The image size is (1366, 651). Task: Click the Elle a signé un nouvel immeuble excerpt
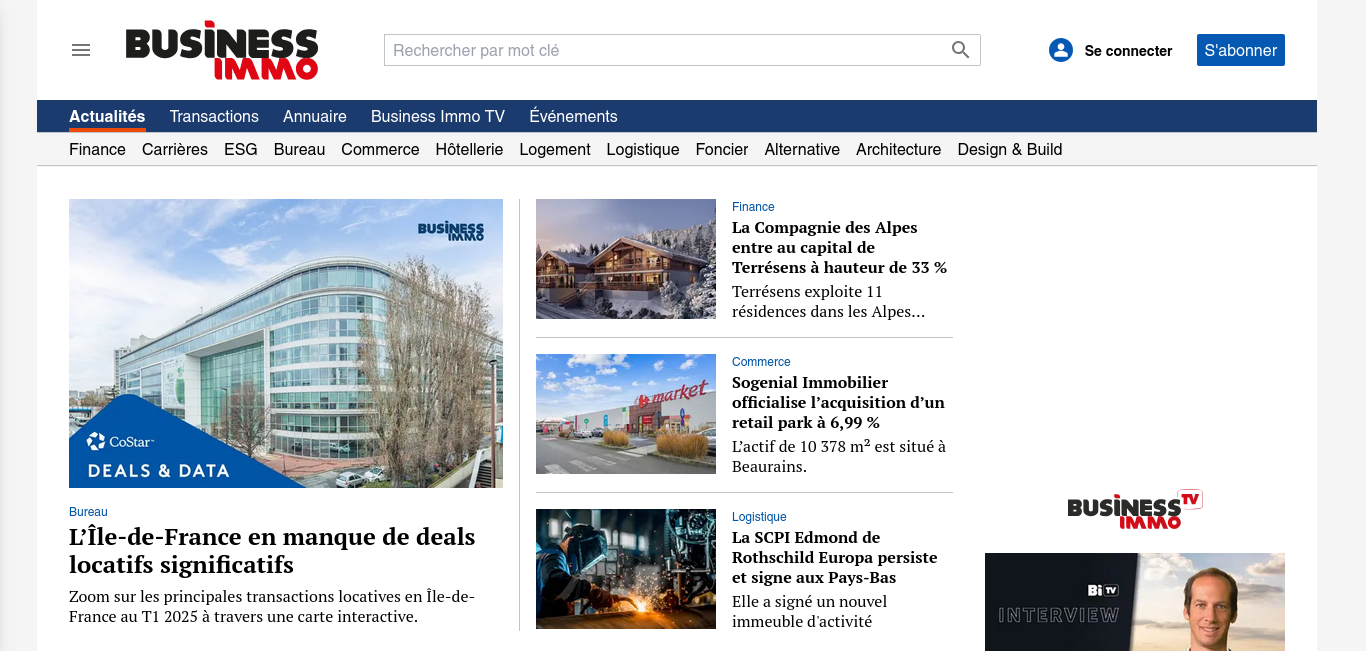tap(810, 612)
